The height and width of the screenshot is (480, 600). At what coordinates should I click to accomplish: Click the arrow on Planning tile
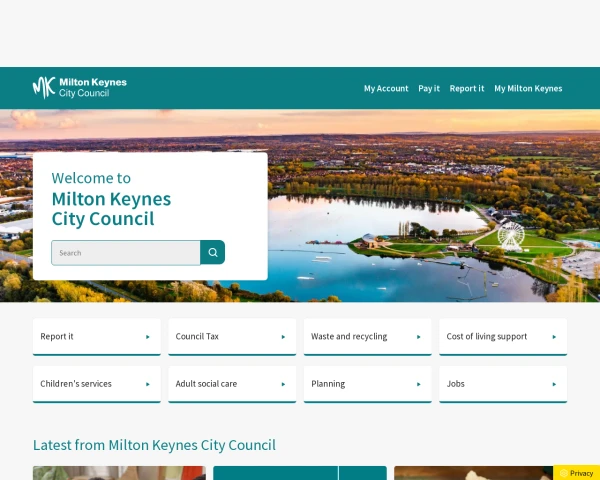point(419,384)
